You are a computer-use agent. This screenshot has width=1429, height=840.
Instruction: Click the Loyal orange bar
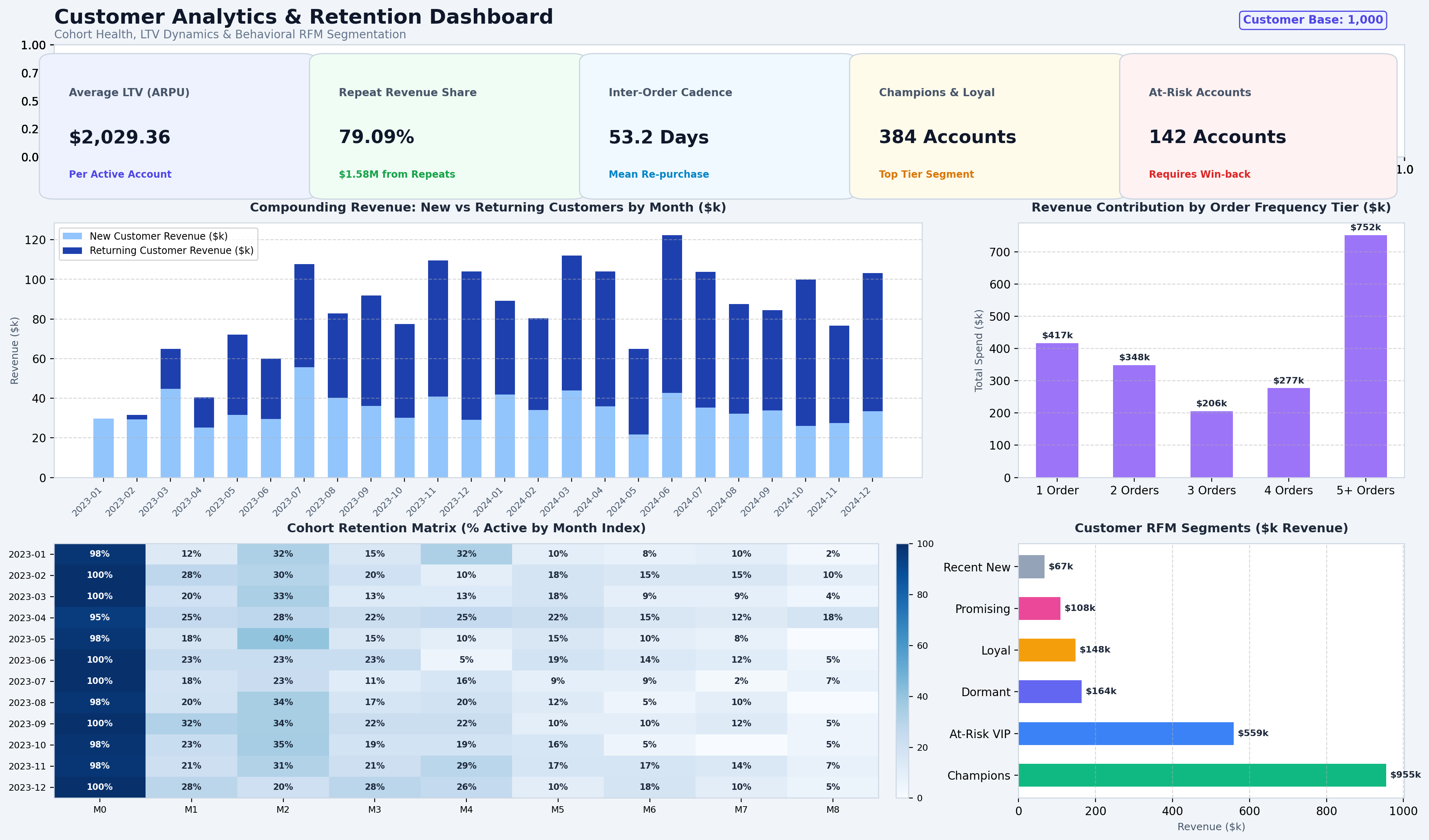click(x=1047, y=650)
